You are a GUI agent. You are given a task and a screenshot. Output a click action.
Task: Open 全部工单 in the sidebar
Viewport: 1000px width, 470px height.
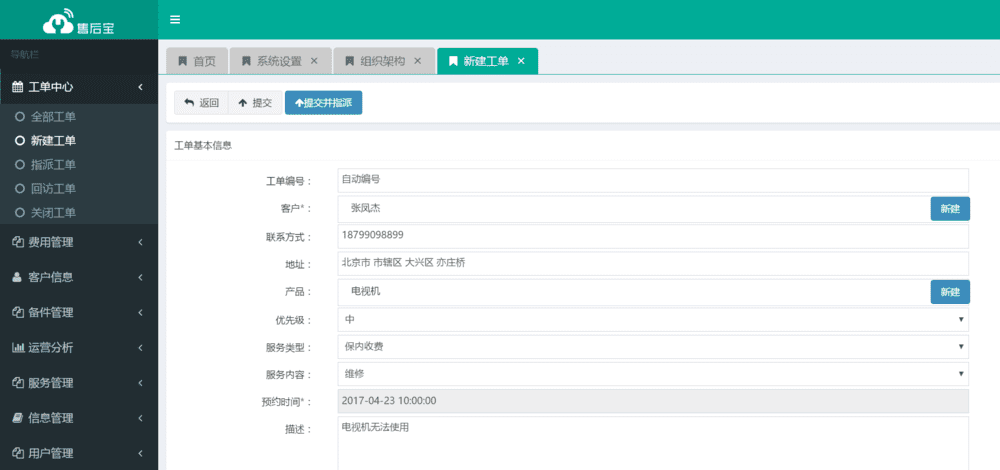click(x=54, y=117)
